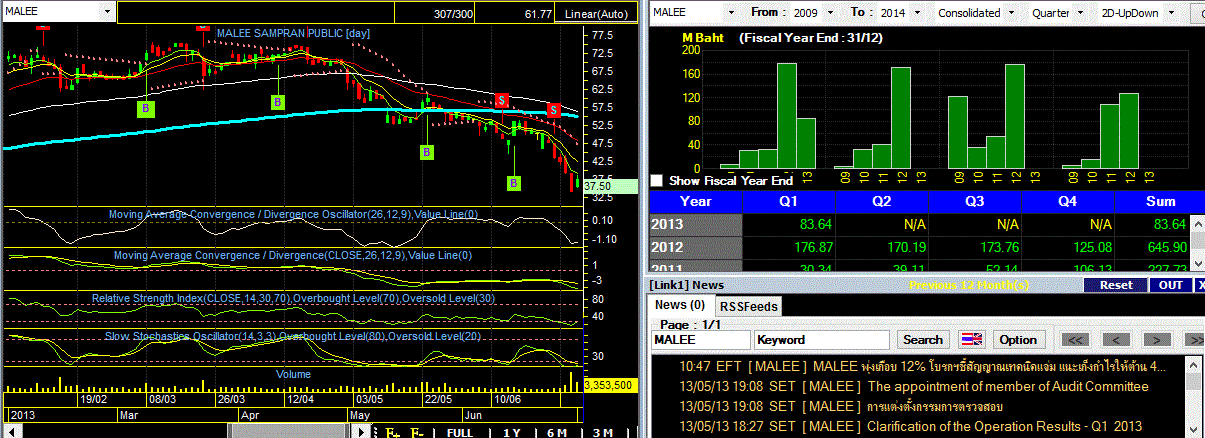Click the Previous 12 Month(s) label
This screenshot has width=1205, height=438.
pos(971,285)
